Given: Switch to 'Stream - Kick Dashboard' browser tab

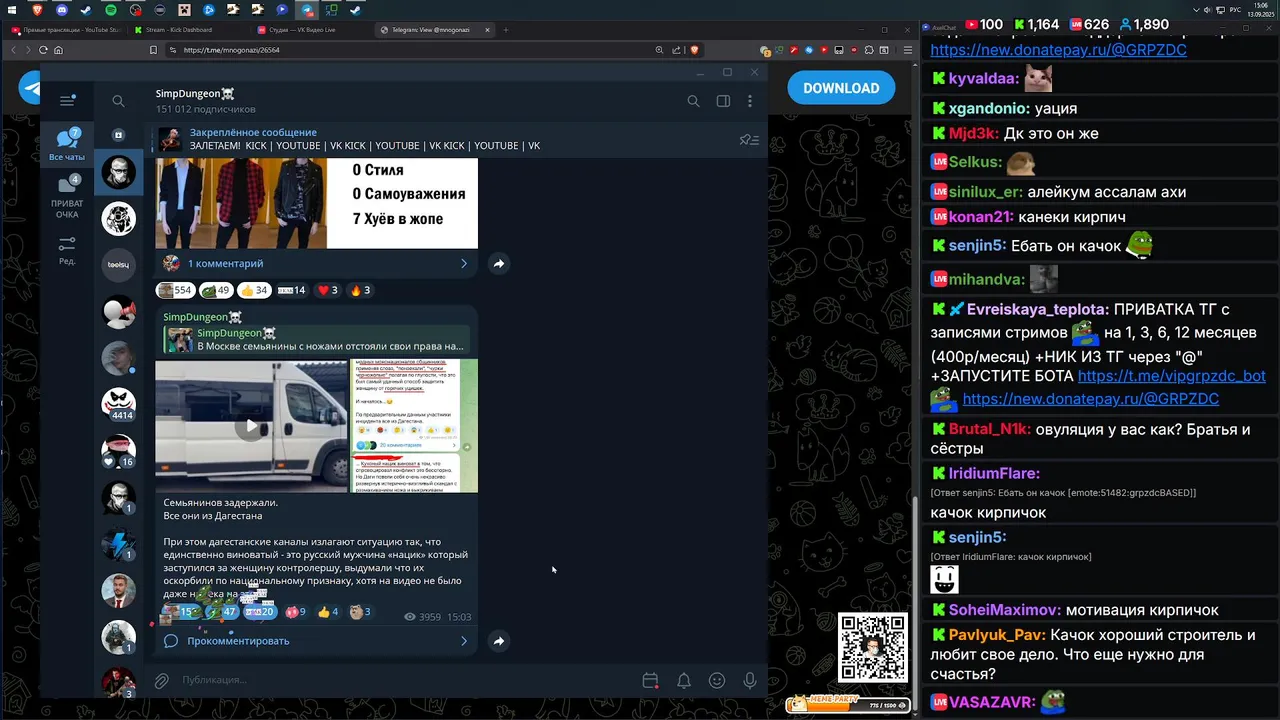Looking at the screenshot, I should click(178, 30).
